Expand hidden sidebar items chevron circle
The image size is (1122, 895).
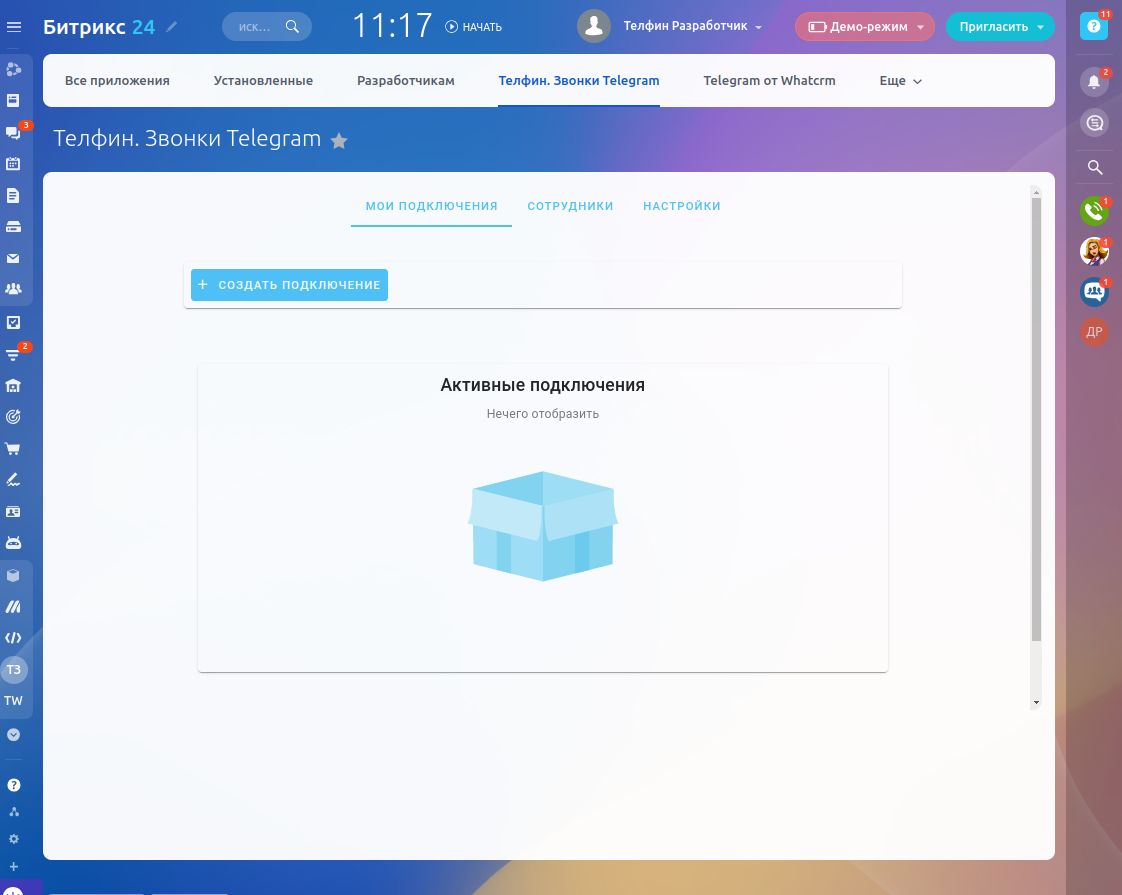click(14, 735)
